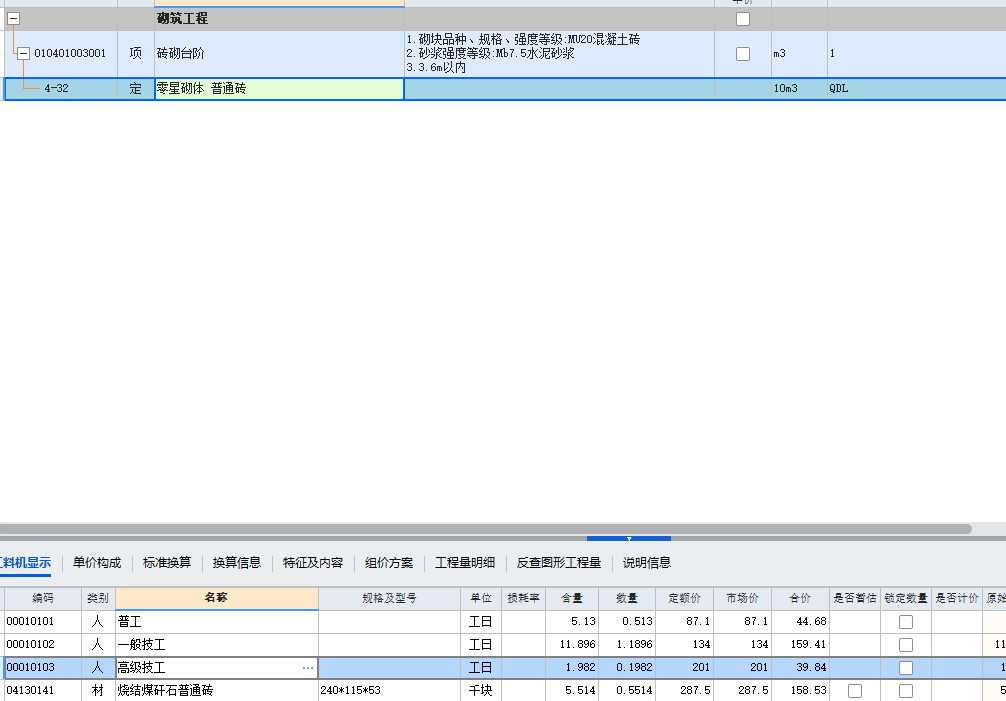Switch to the 组价方案 tab

389,562
